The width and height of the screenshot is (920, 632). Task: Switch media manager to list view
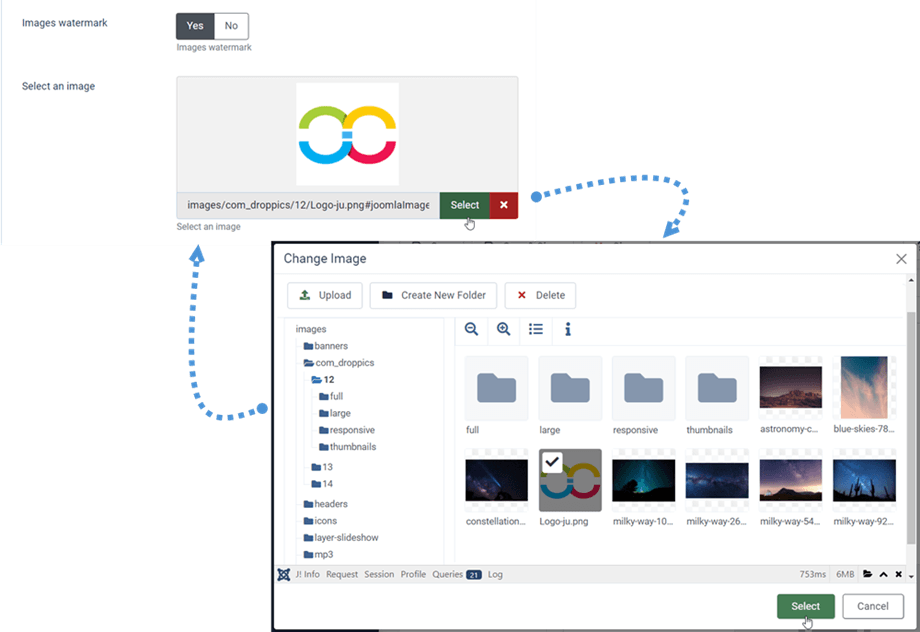click(536, 329)
